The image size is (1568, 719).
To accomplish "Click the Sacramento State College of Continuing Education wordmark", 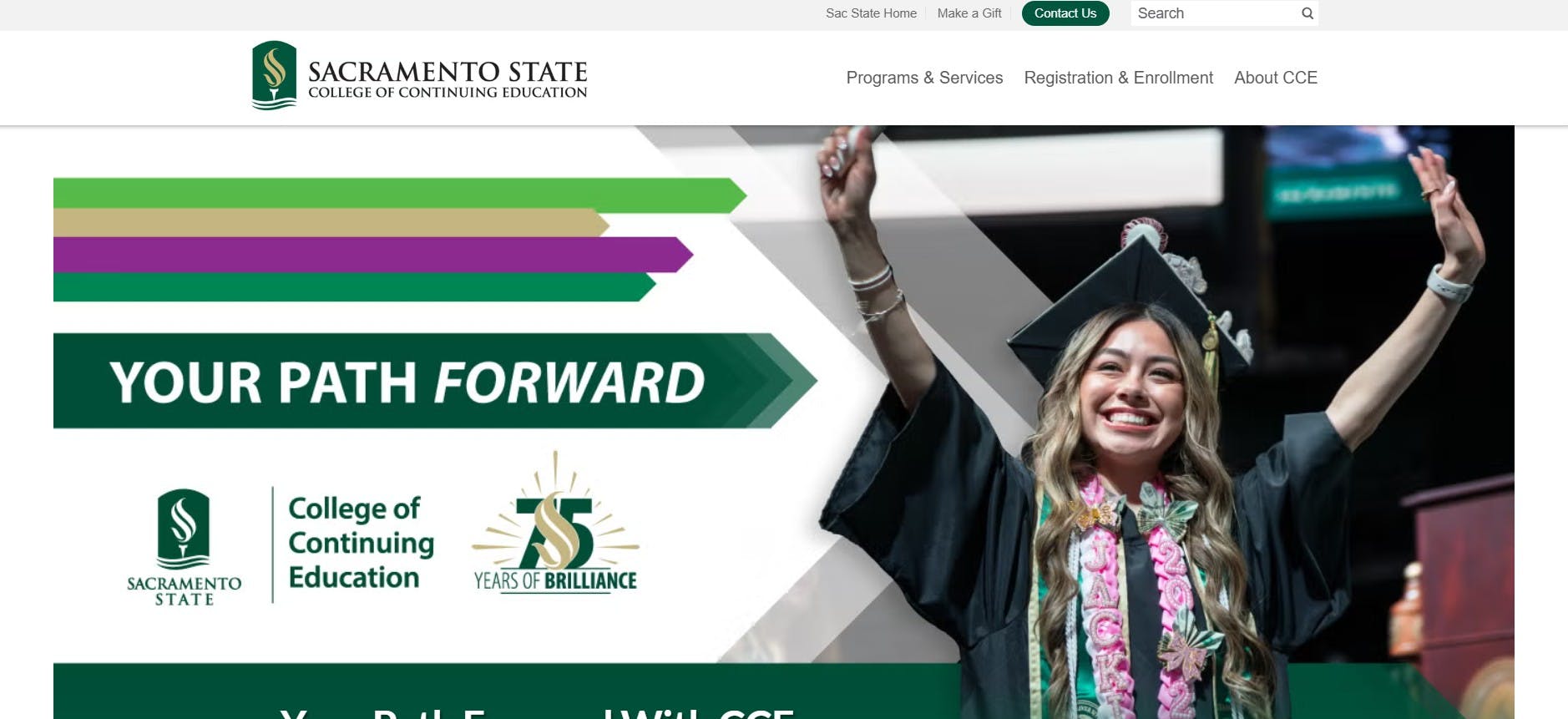I will pos(448,79).
